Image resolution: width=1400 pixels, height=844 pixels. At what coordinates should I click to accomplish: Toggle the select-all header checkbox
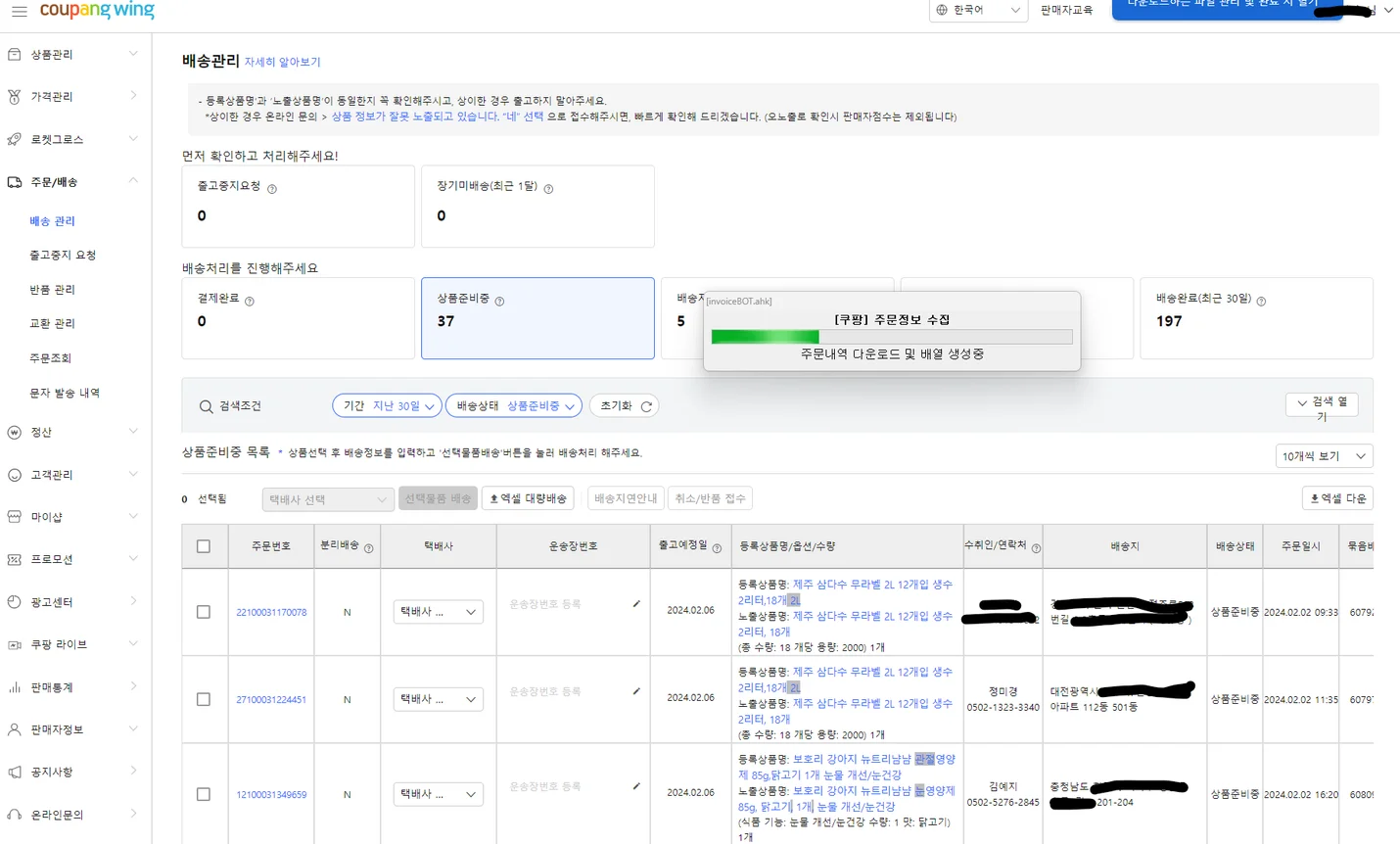click(204, 546)
